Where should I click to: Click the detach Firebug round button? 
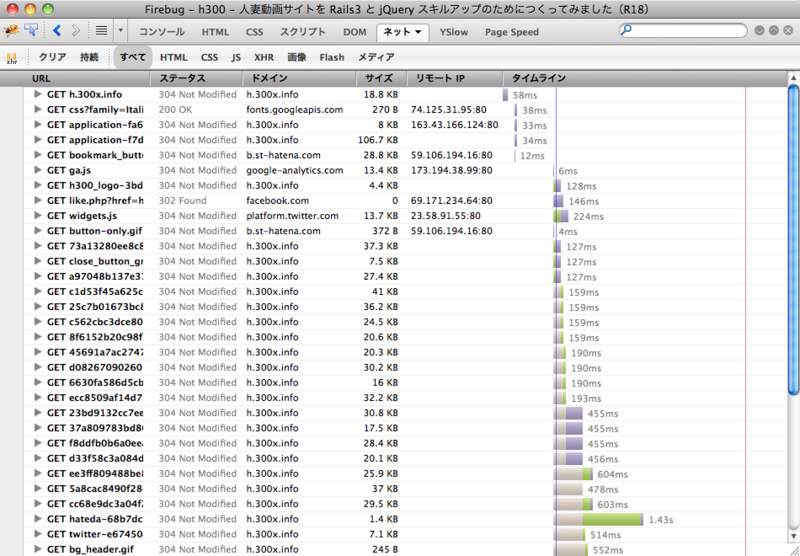[773, 31]
